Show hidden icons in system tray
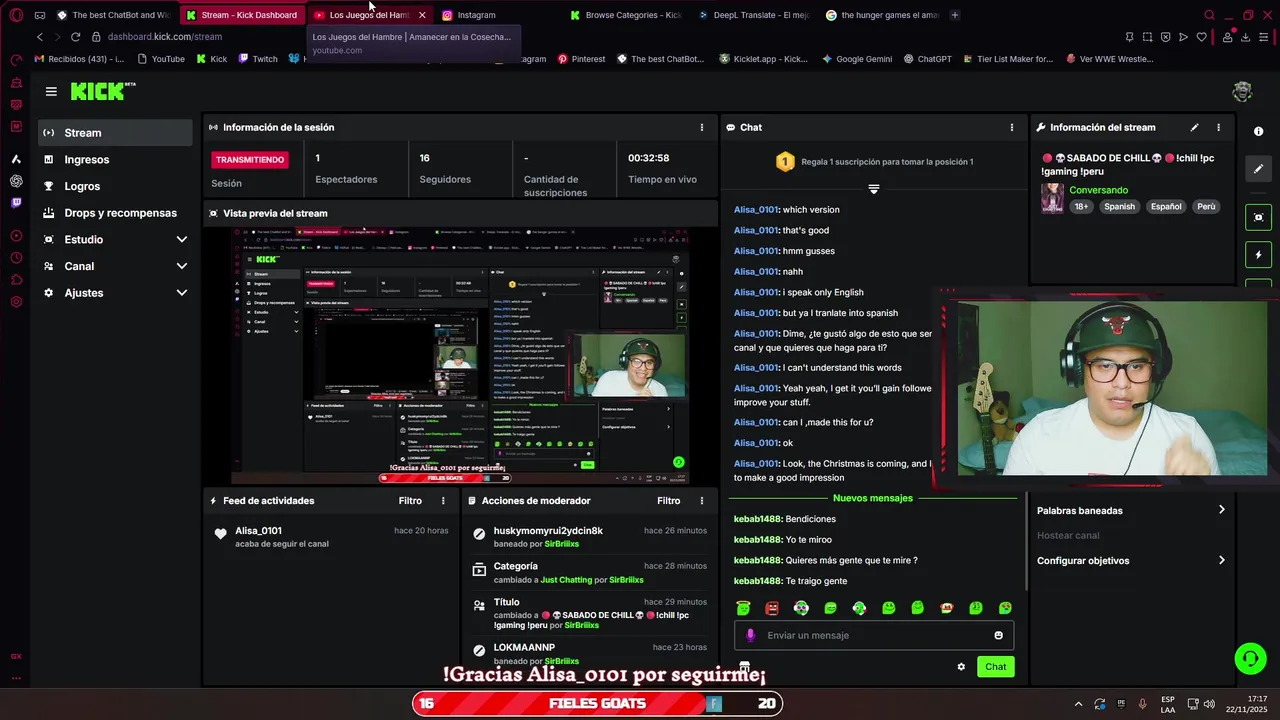 coord(1078,704)
